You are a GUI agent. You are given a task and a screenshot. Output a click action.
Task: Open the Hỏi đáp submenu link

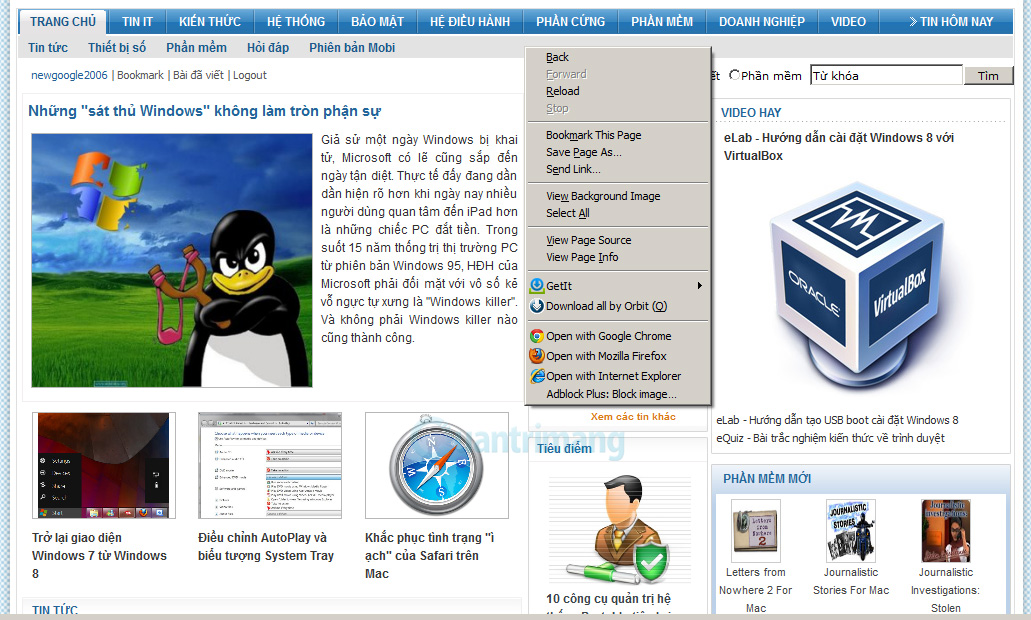click(268, 47)
